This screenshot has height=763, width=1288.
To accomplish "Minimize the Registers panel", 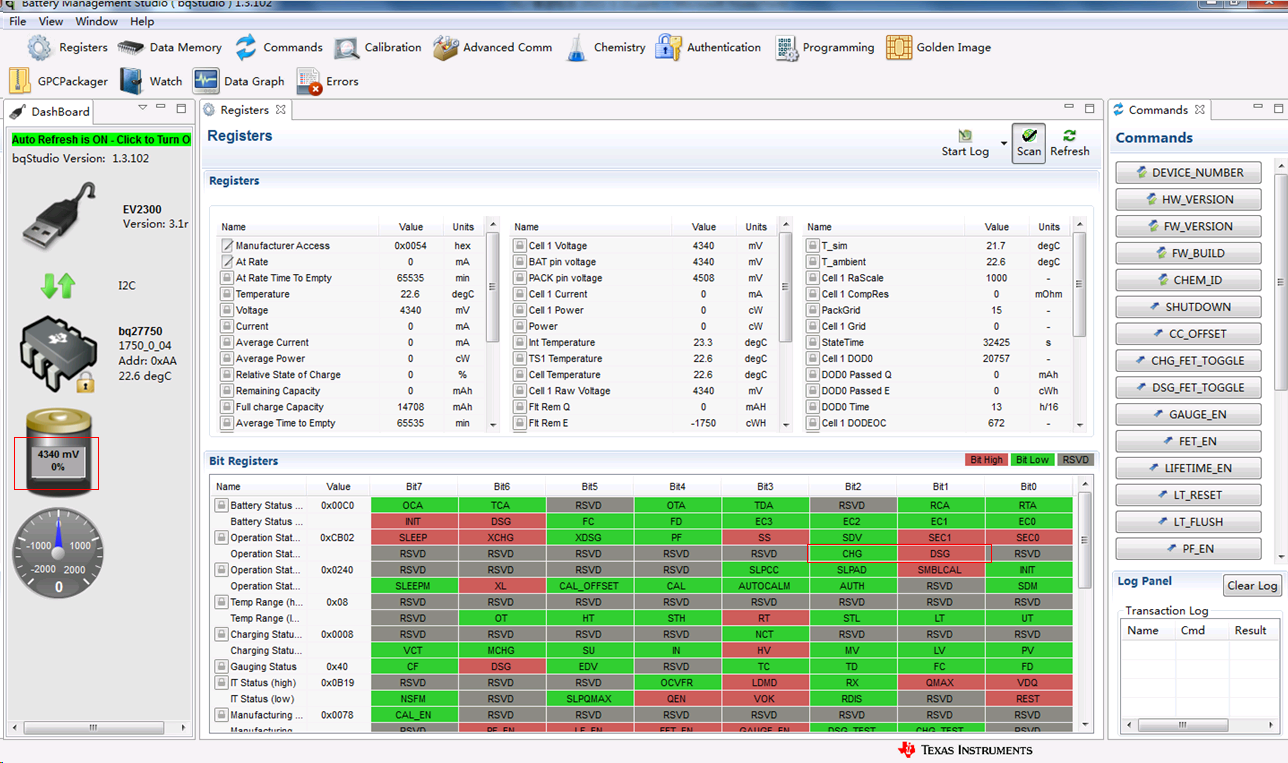I will click(x=1069, y=108).
